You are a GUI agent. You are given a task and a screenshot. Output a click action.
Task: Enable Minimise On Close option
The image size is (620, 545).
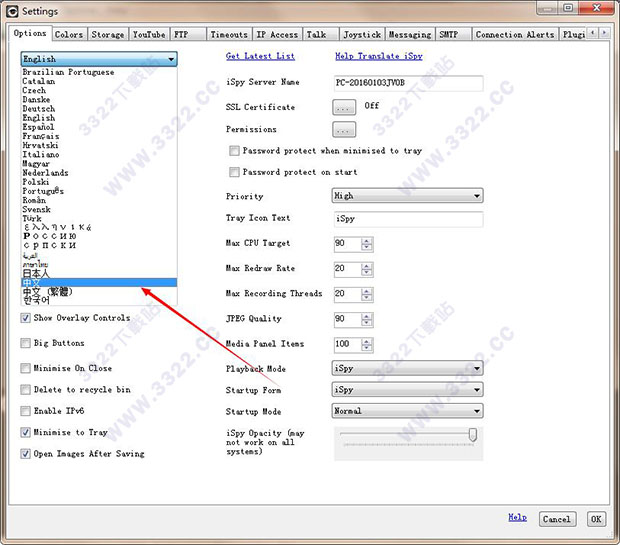click(26, 368)
